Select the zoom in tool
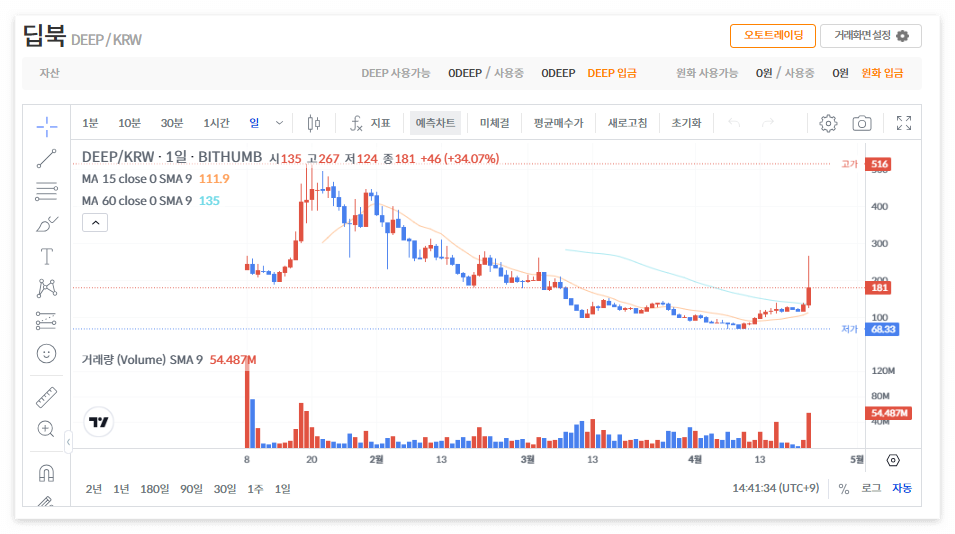The height and width of the screenshot is (534, 955). pyautogui.click(x=46, y=429)
